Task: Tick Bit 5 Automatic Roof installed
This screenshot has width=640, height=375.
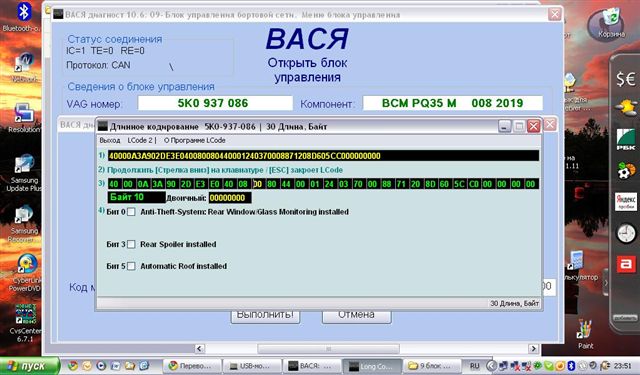Action: [x=131, y=266]
